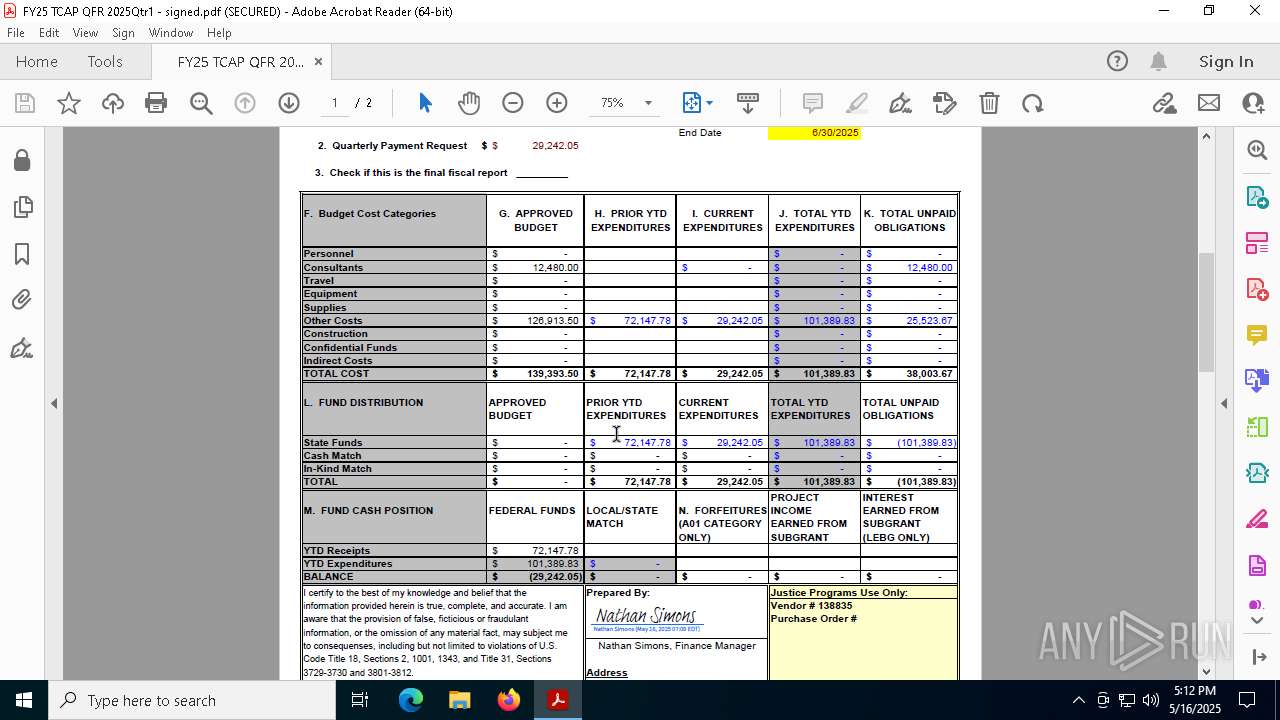Click the delete trash icon

pyautogui.click(x=989, y=103)
